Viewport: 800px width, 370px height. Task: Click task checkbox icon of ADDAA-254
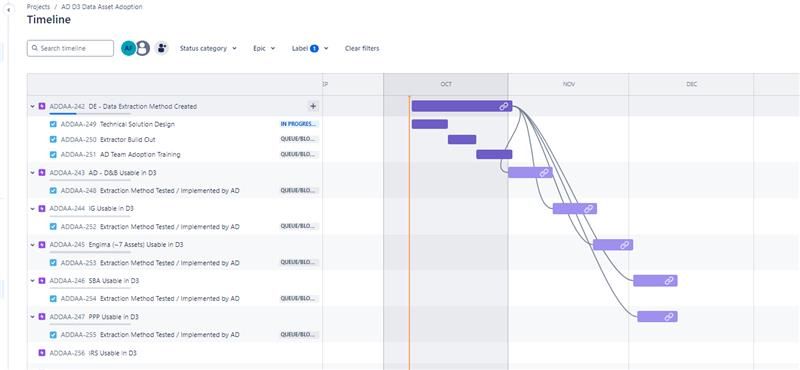pos(53,299)
